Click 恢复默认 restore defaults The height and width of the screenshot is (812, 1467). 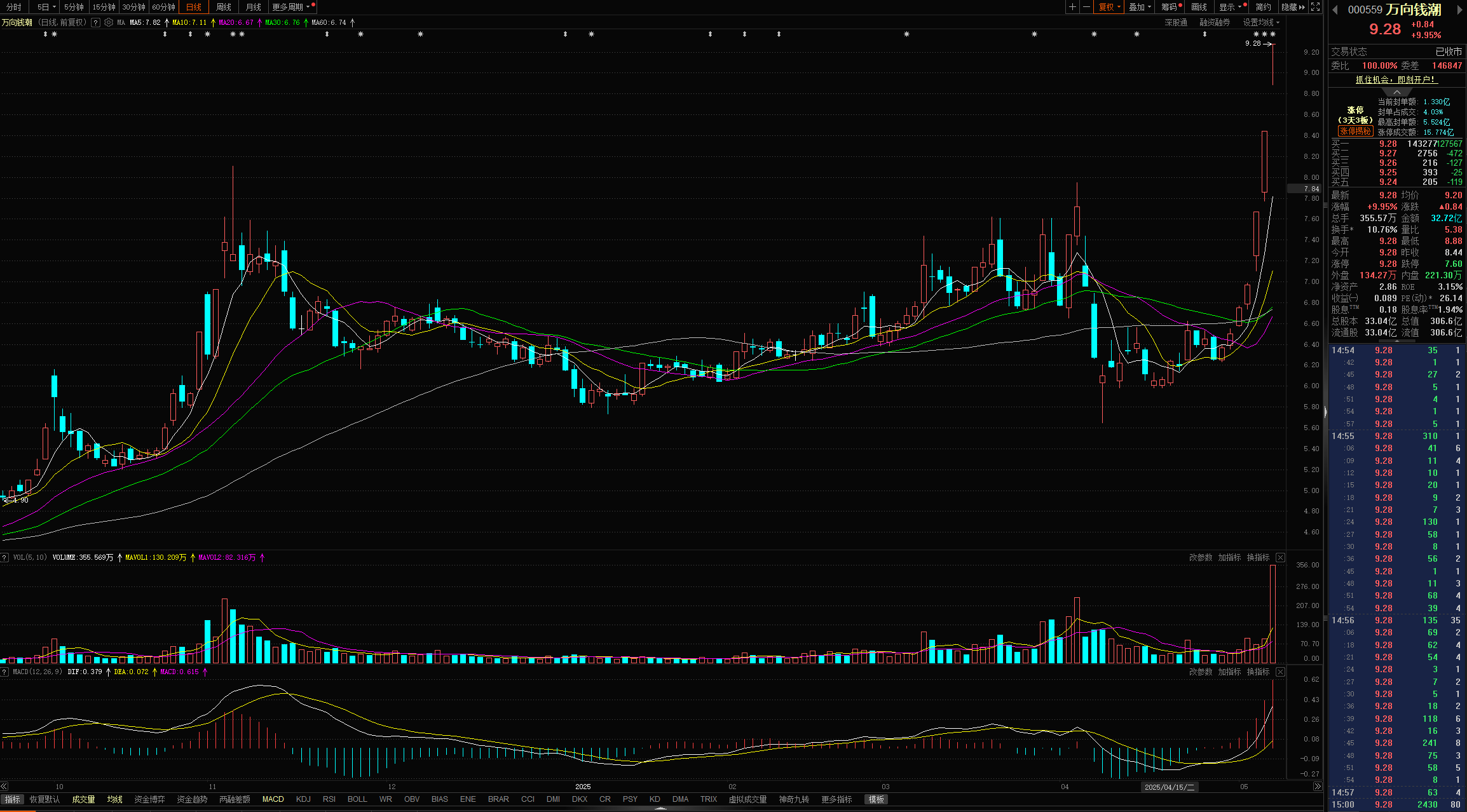click(44, 799)
